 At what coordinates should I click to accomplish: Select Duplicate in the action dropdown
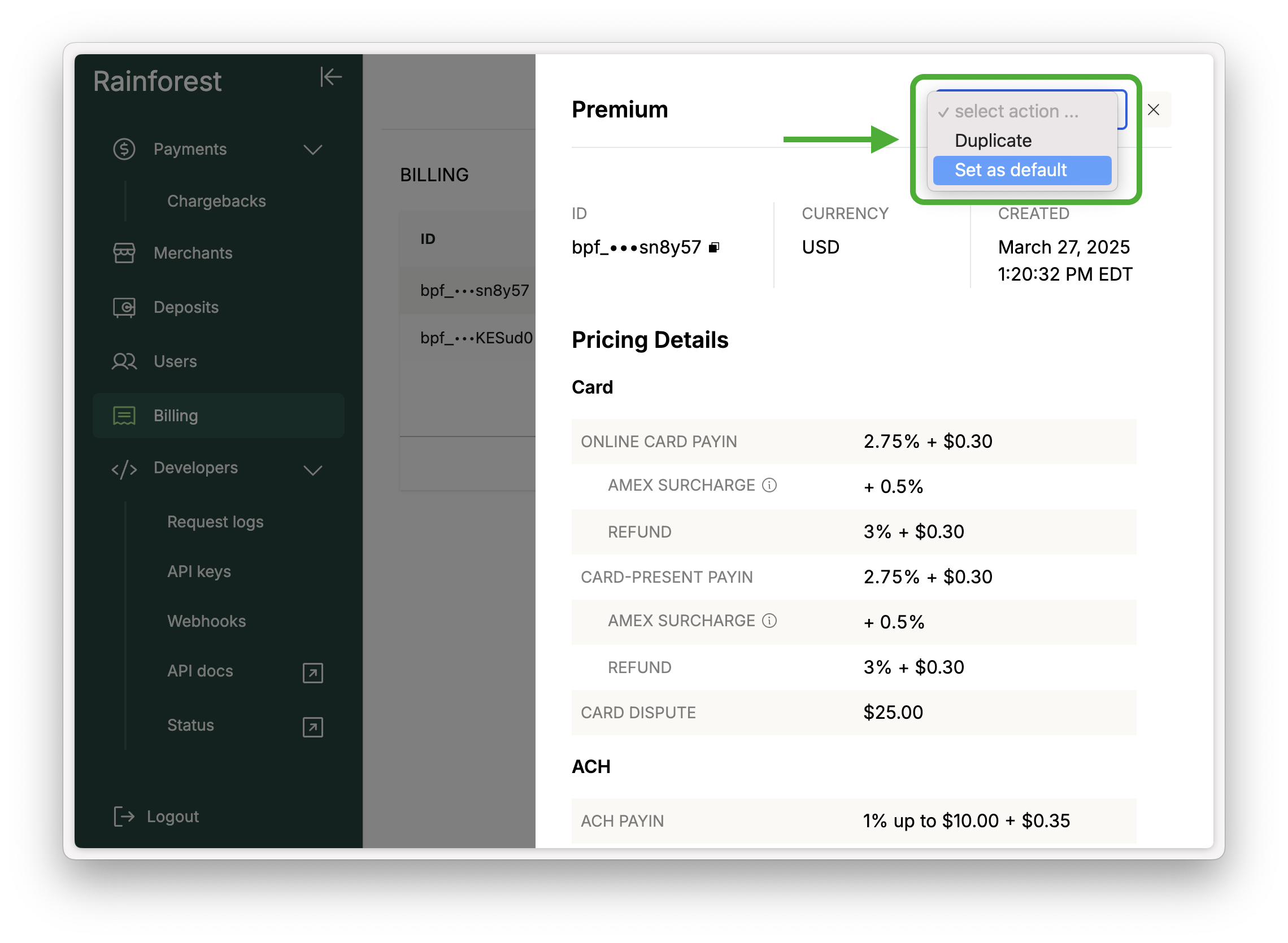click(993, 141)
